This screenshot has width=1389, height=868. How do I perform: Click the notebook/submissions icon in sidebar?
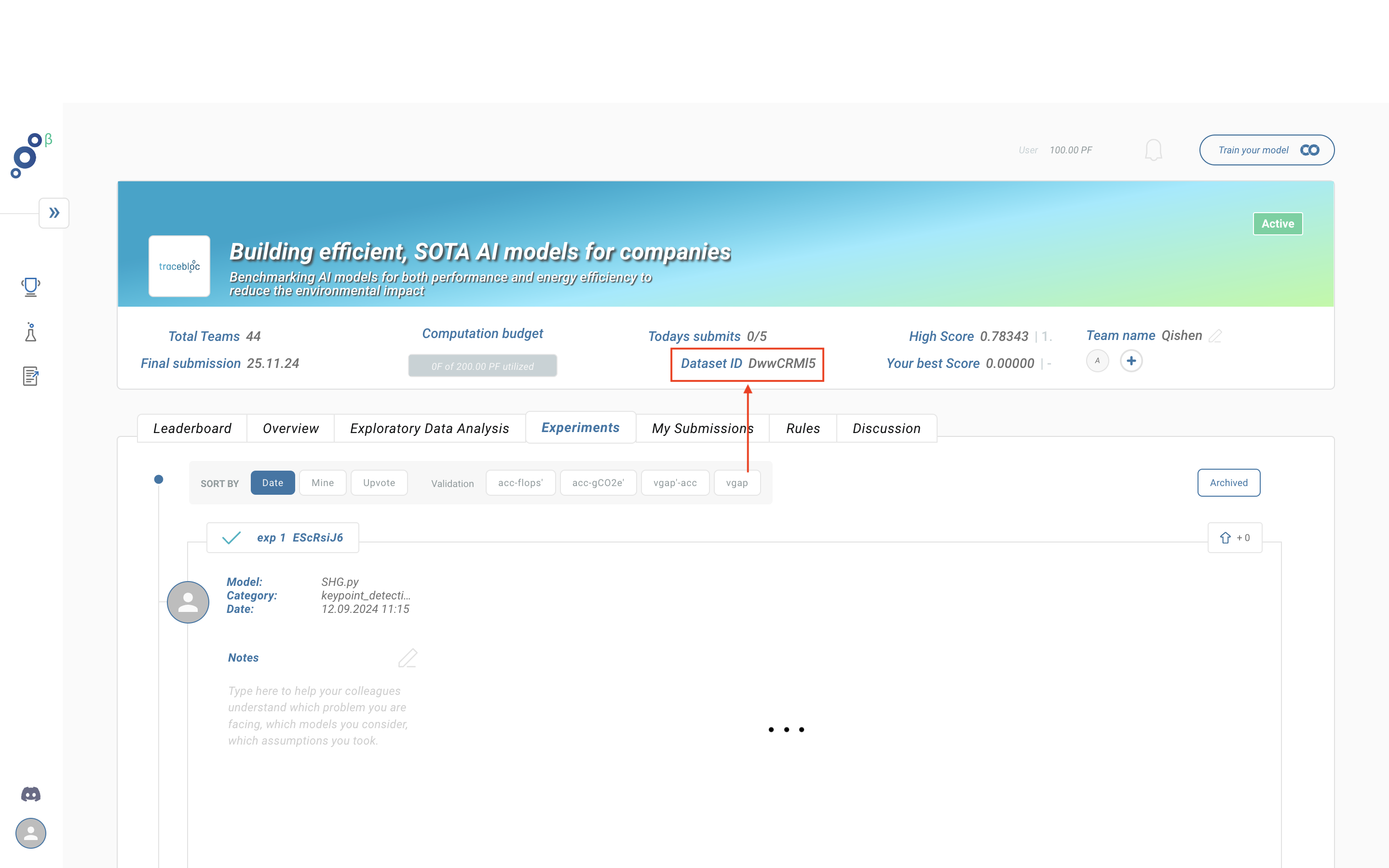pyautogui.click(x=30, y=376)
